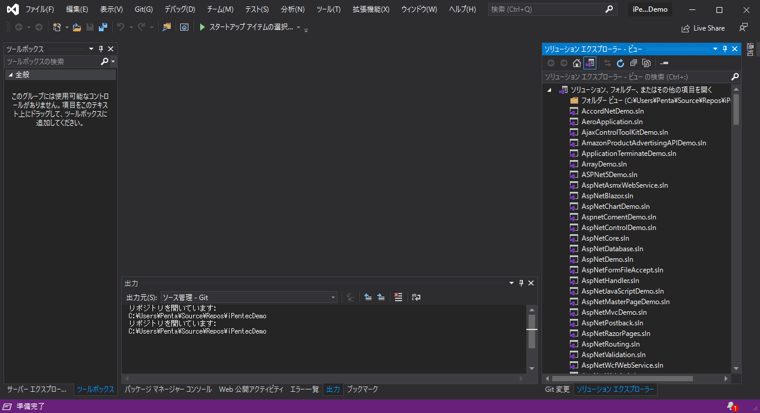Switch to ブックマーク tab
The height and width of the screenshot is (413, 760).
pos(362,389)
